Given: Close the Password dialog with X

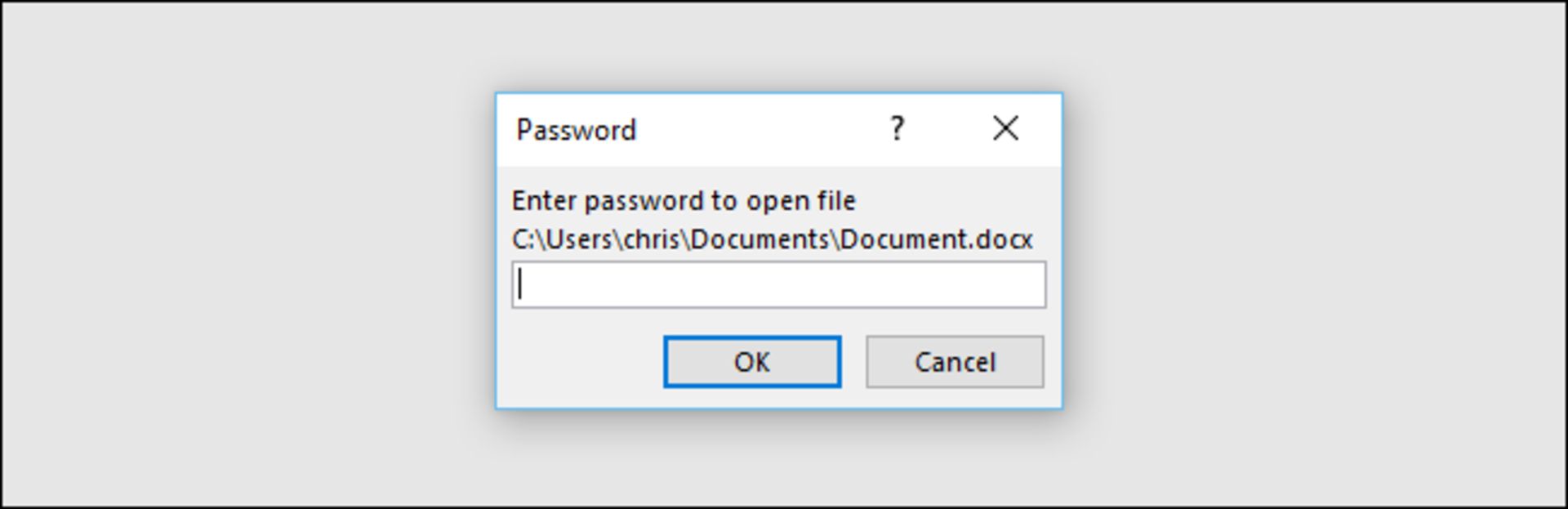Looking at the screenshot, I should tap(1005, 128).
